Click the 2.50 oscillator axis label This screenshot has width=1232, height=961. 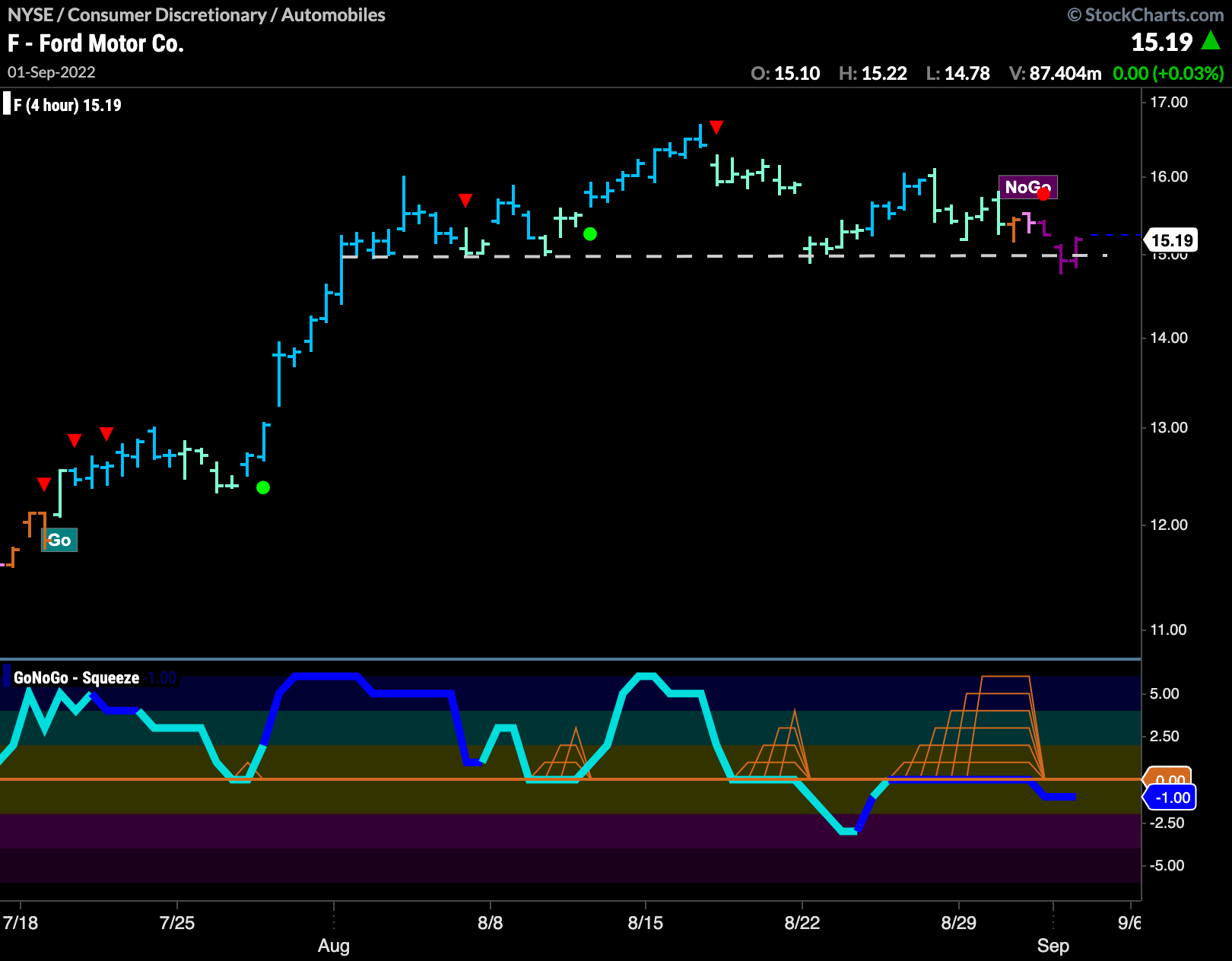click(1164, 736)
